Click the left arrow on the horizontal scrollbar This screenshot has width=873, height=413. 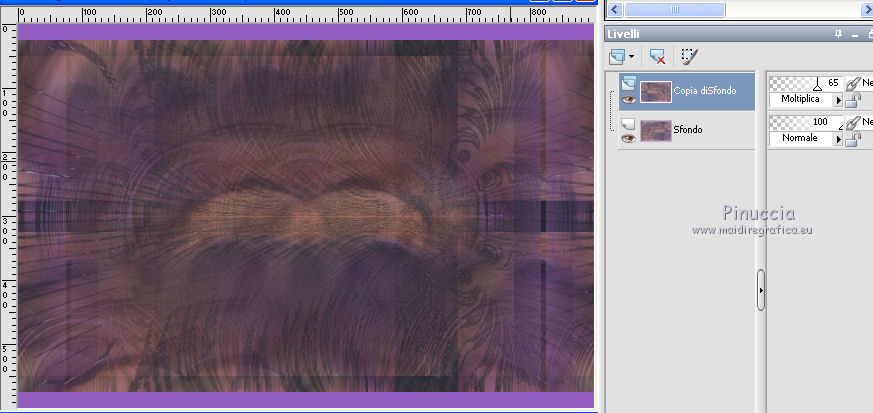pos(614,9)
